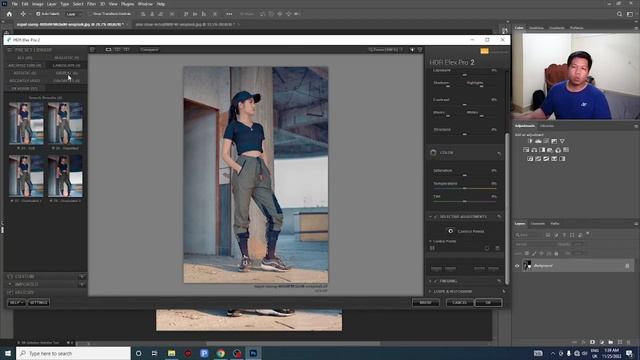Switch to the Paths tab
Screen dimensions: 640x360
[x=555, y=224]
